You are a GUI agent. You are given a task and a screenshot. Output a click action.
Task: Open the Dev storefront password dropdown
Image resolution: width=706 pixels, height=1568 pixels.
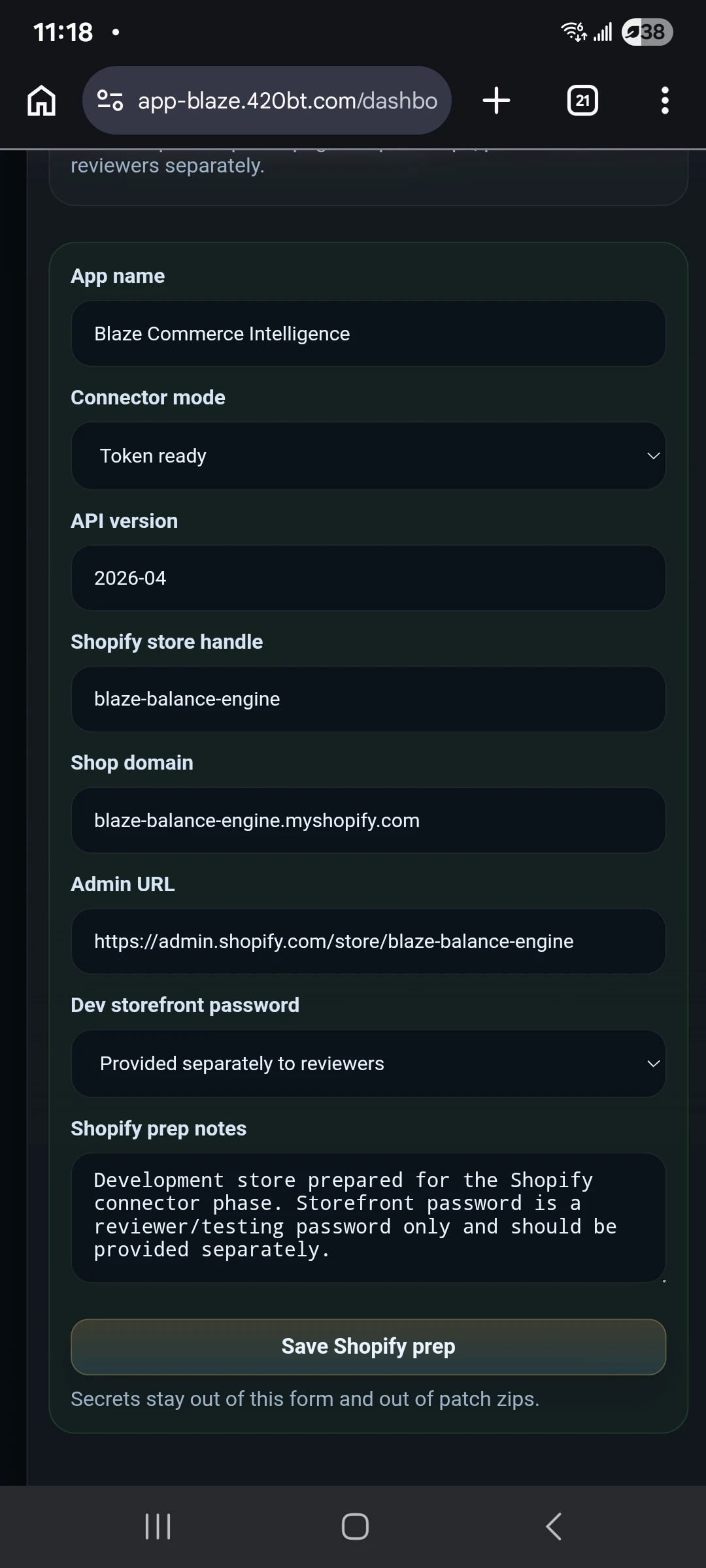368,1063
